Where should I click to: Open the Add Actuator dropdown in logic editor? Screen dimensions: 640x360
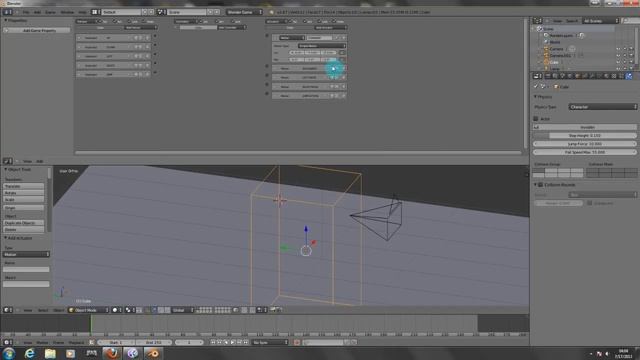pyautogui.click(x=330, y=27)
